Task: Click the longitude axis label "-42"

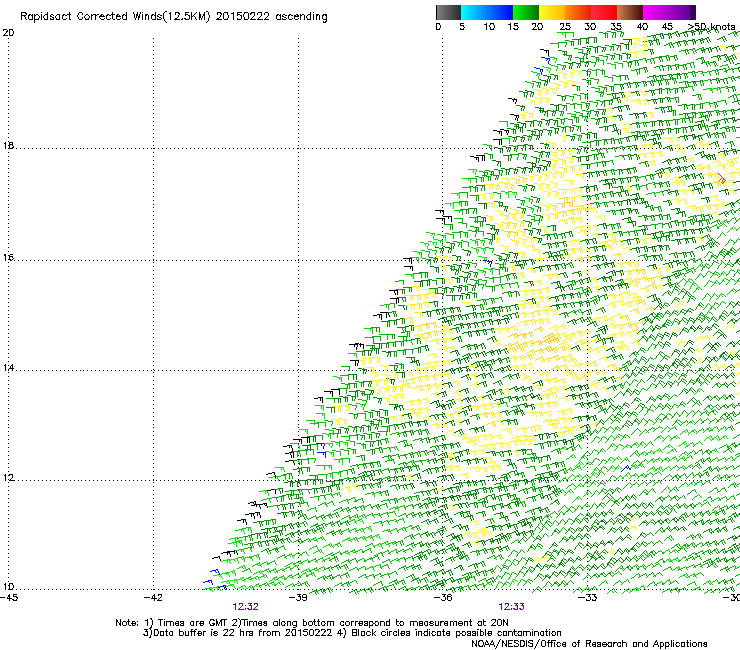Action: (x=153, y=598)
